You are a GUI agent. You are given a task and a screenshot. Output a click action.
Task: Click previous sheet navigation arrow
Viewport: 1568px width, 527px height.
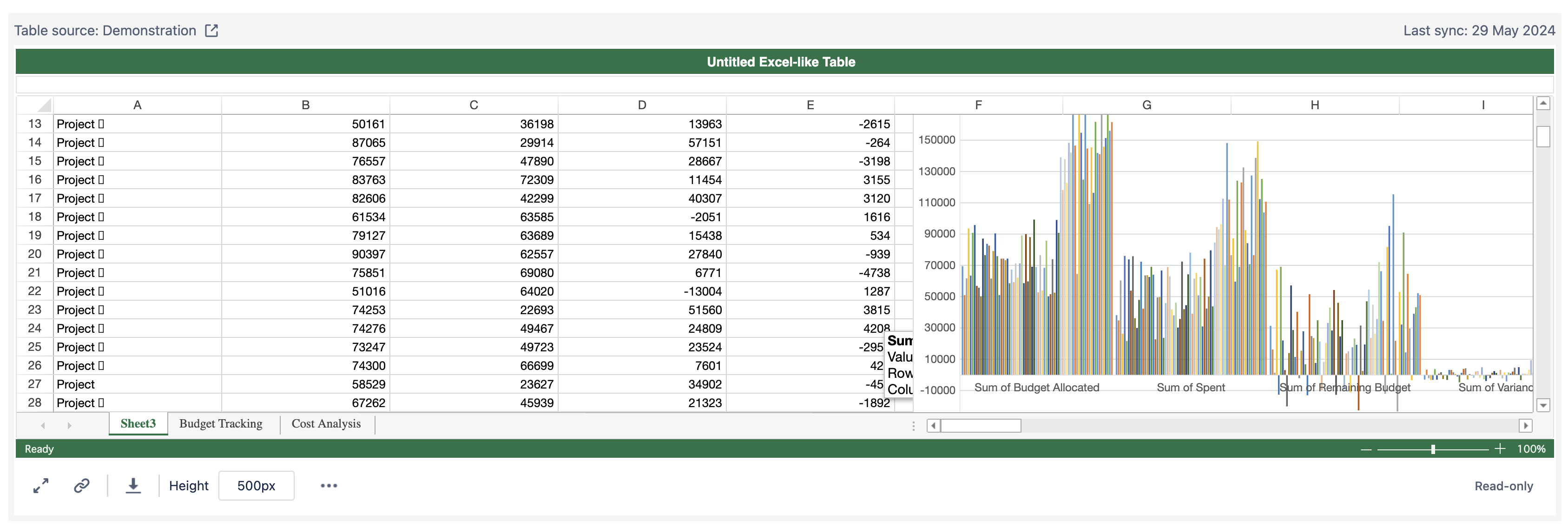coord(43,425)
